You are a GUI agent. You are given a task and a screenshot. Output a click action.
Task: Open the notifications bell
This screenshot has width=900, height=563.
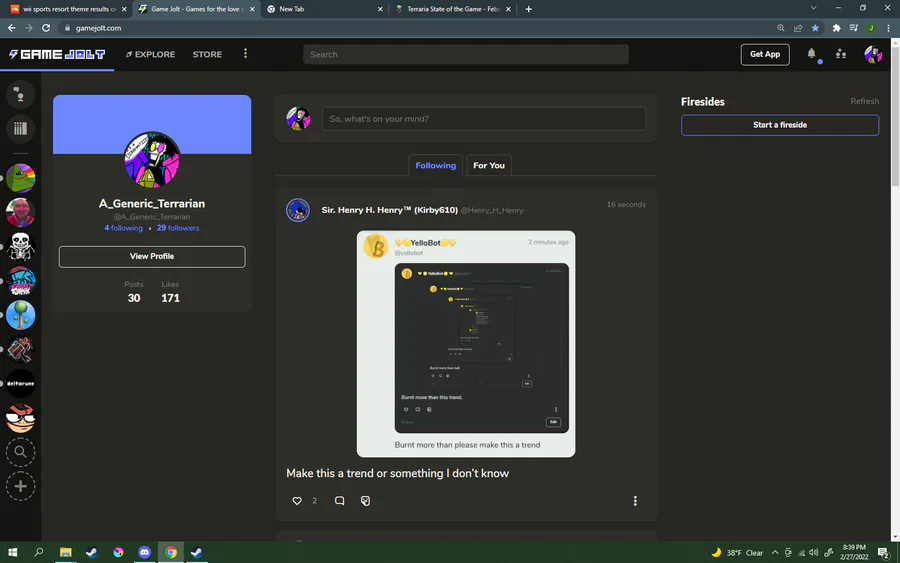pos(811,54)
